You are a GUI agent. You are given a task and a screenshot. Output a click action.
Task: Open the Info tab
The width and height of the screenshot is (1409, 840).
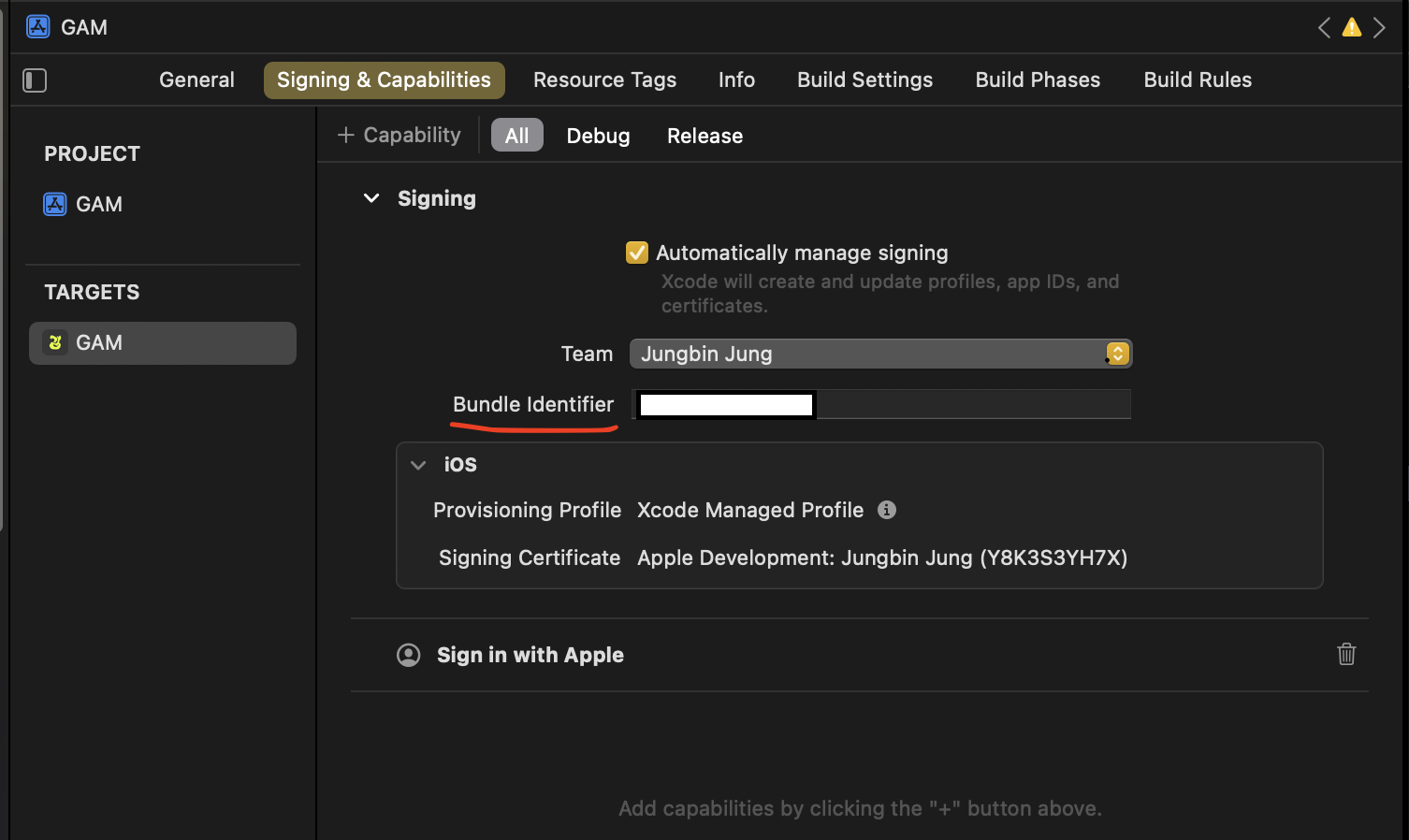click(736, 80)
